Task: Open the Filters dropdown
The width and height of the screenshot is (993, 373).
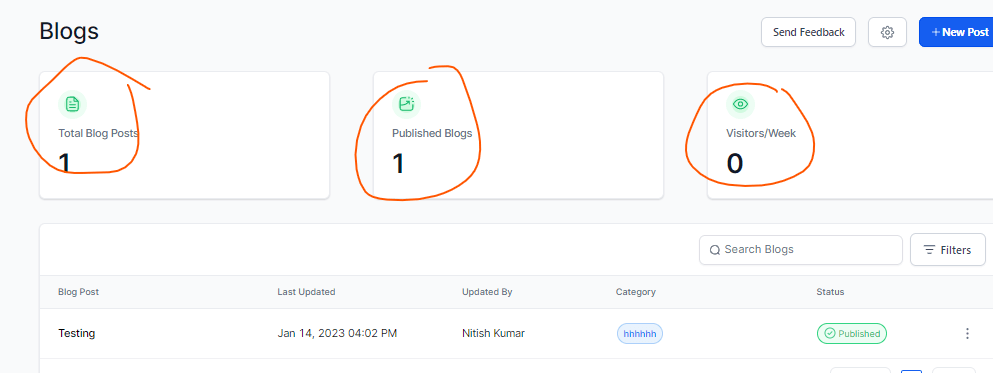Action: (947, 250)
